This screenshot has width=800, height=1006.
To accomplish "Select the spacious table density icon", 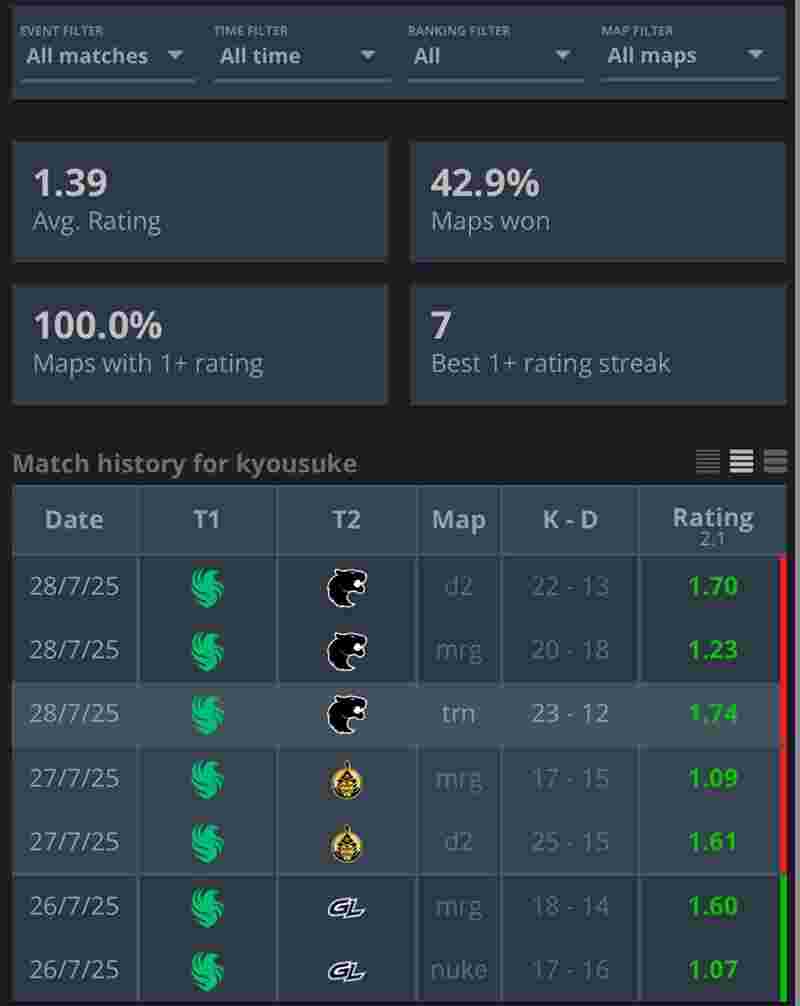I will (775, 461).
